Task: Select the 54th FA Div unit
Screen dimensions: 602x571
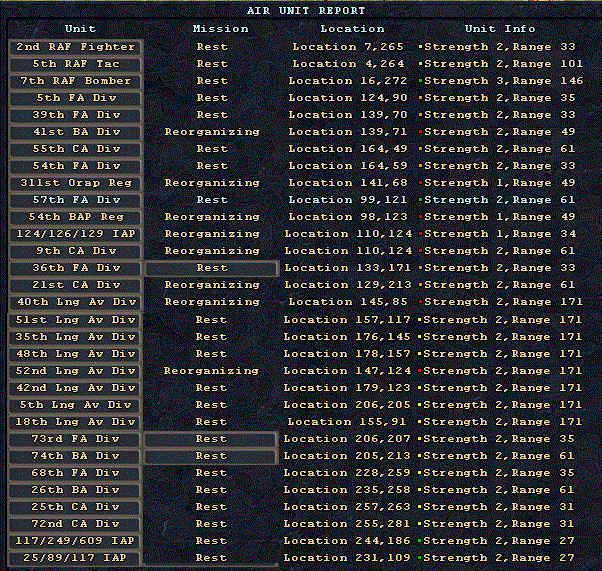Action: point(75,166)
